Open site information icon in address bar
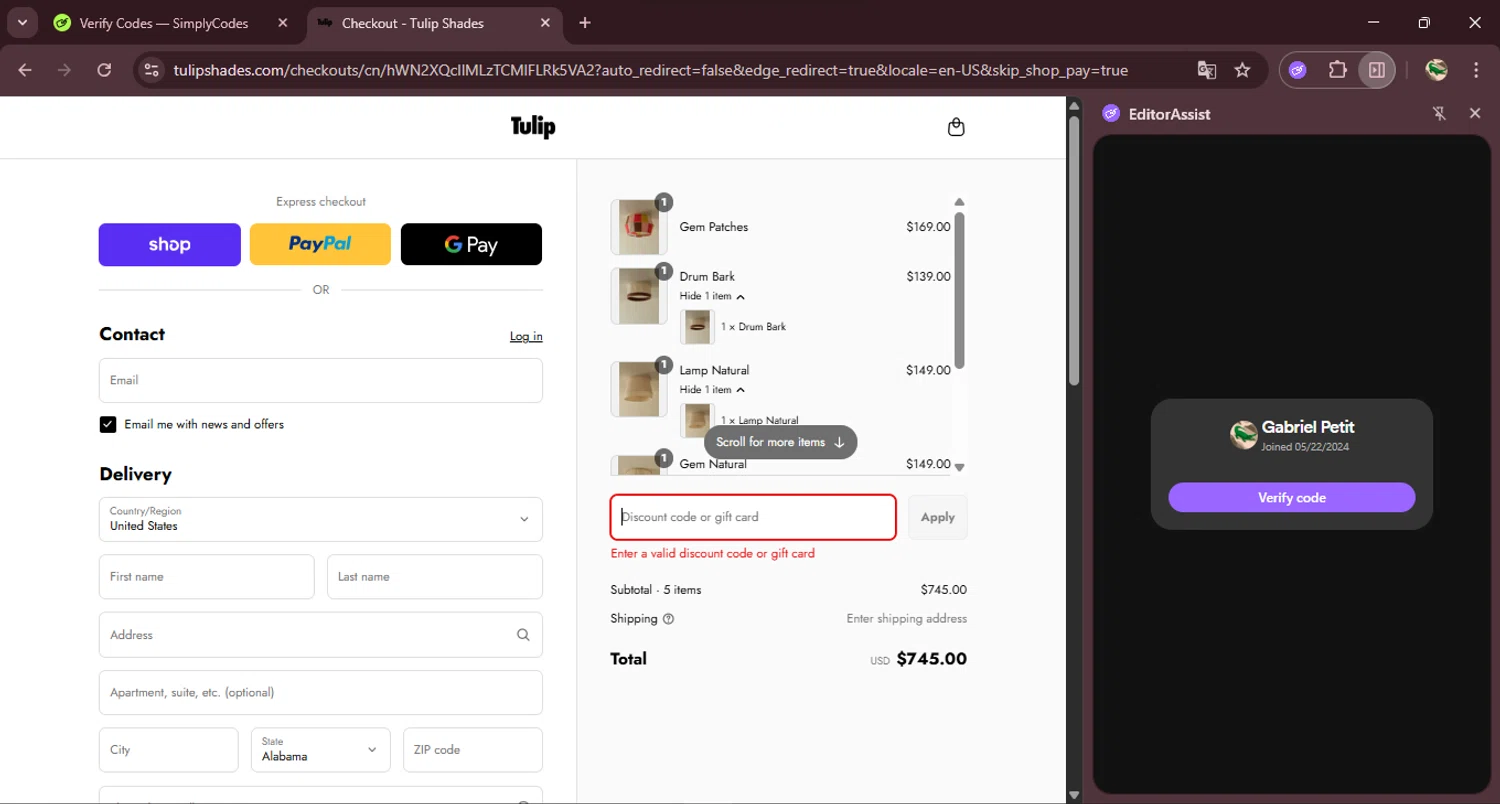The width and height of the screenshot is (1500, 804). coord(151,70)
